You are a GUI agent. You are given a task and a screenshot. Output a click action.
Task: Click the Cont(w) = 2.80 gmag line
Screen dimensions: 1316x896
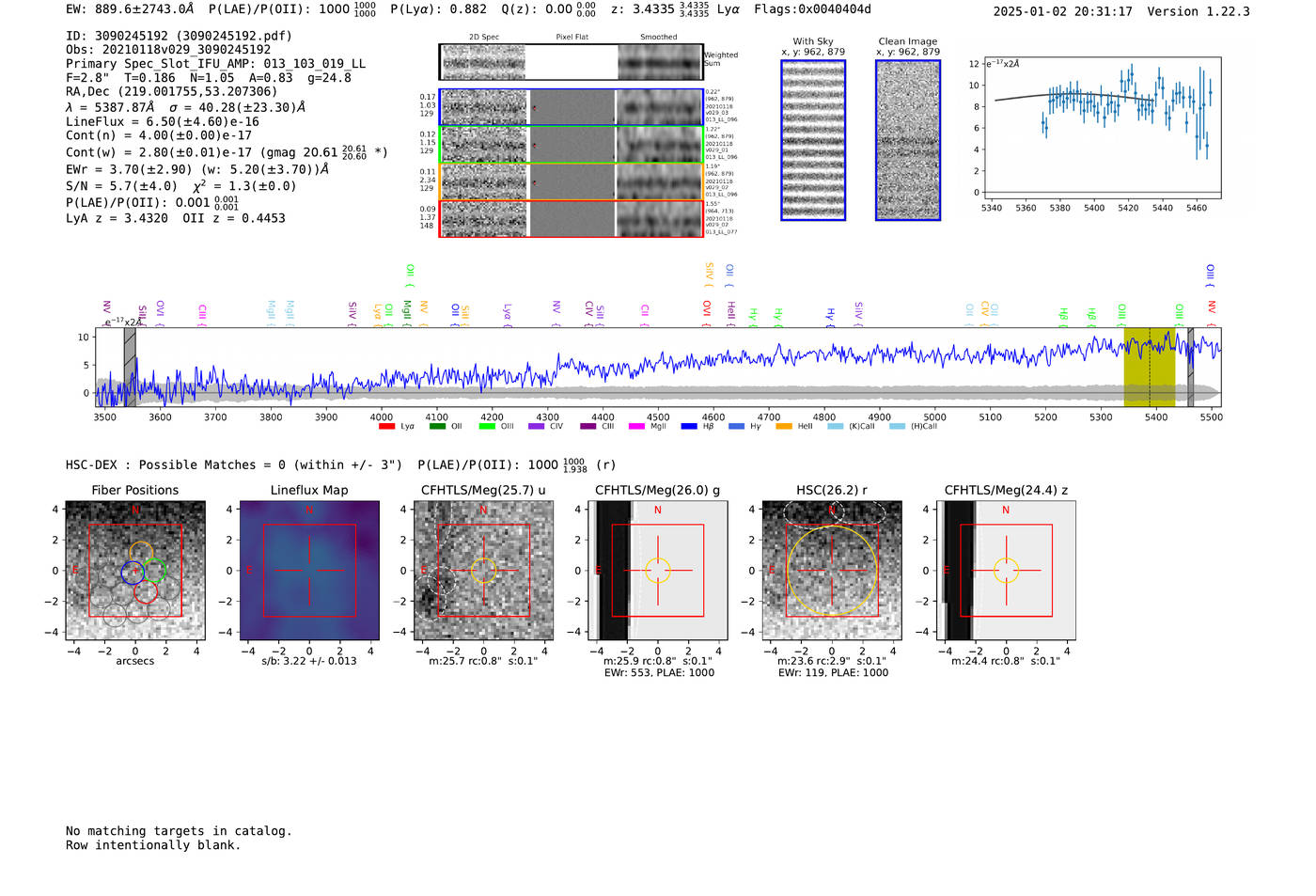pos(227,151)
